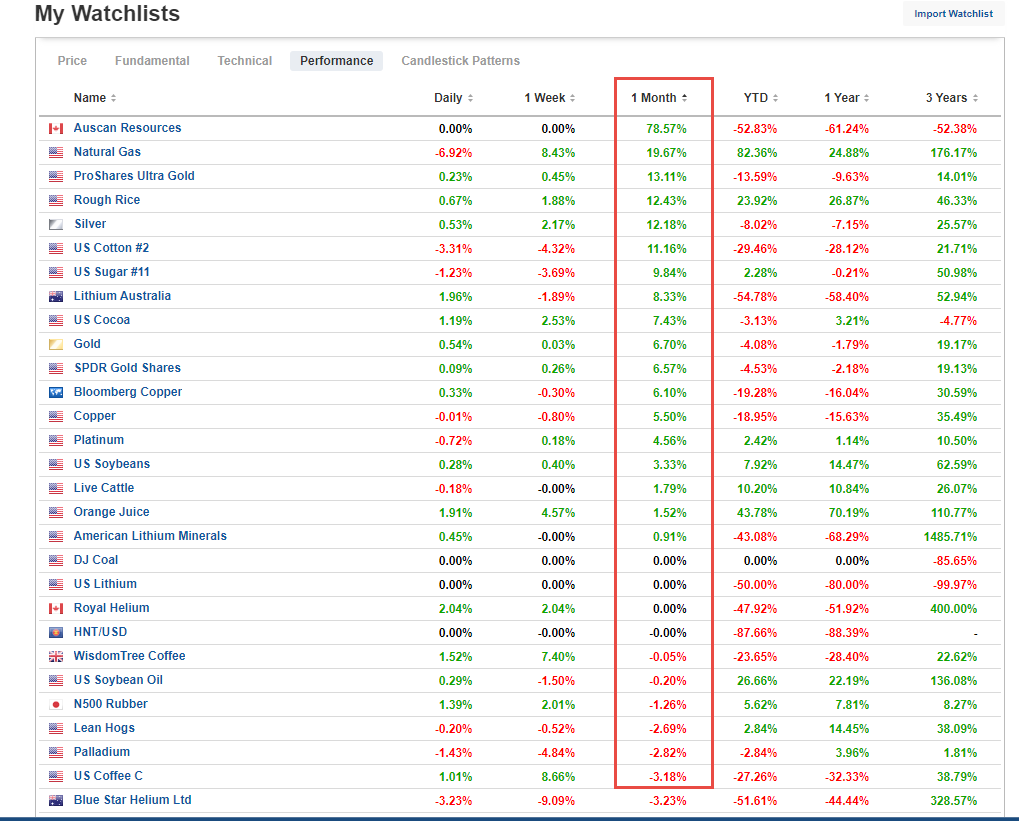Sort by YTD performance column

(761, 98)
